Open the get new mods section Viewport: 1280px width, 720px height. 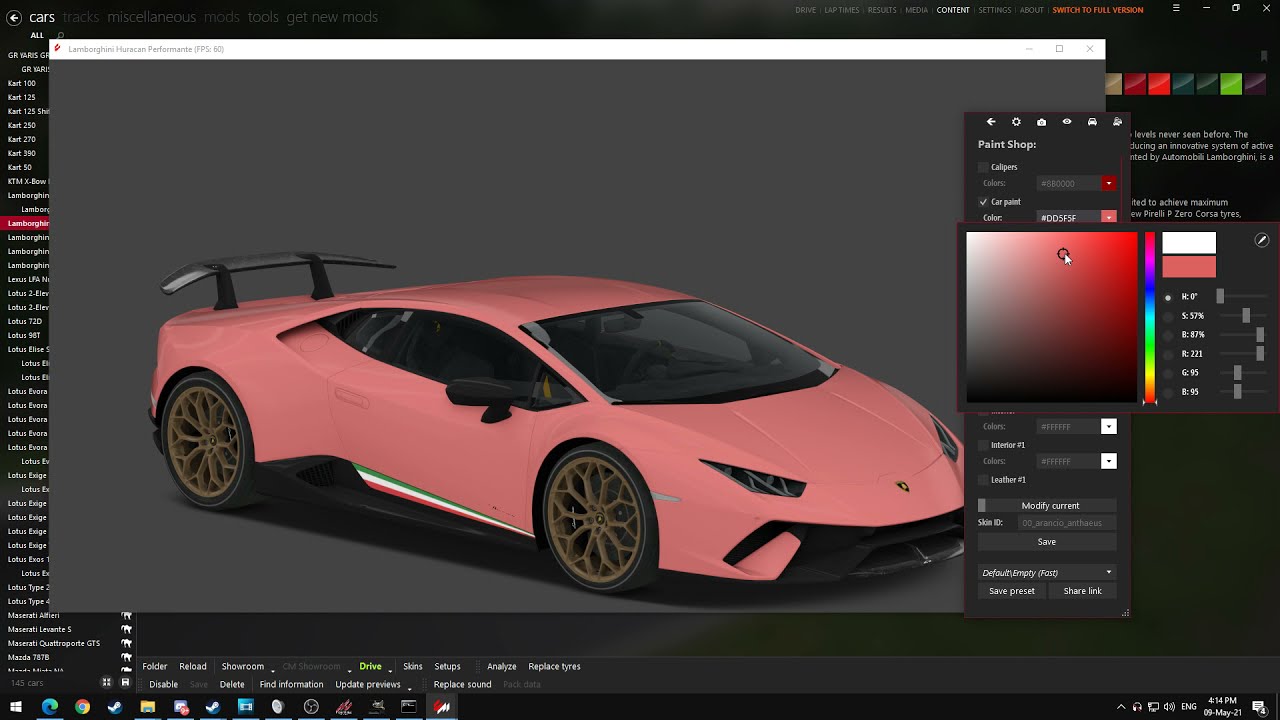332,17
